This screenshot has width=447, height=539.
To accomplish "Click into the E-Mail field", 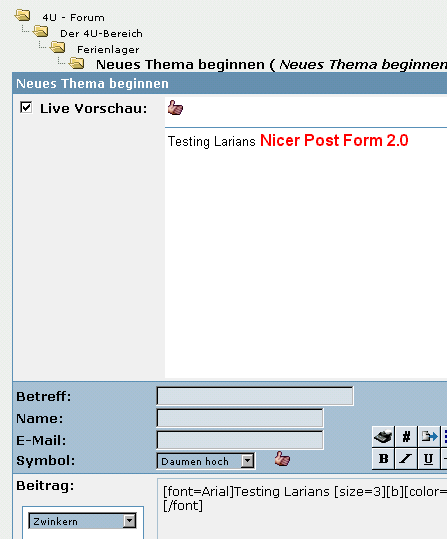I will tap(240, 440).
